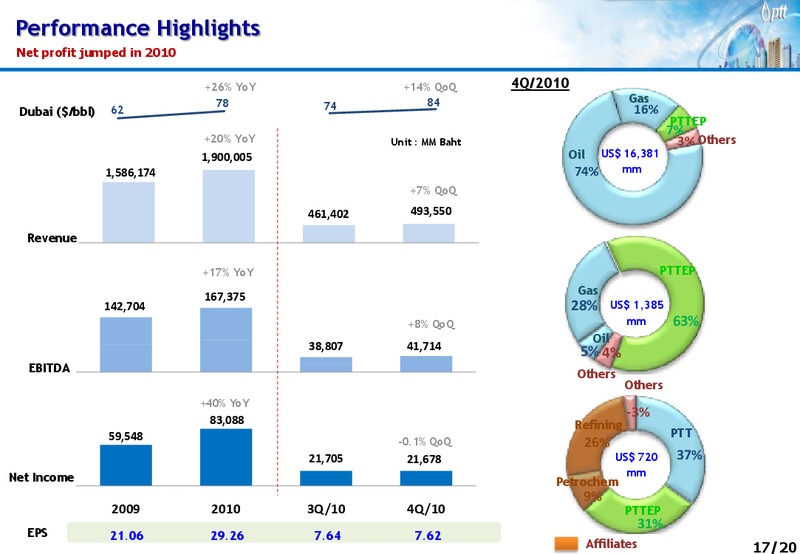800x554 pixels.
Task: Click the 3Q/10 axis label
Action: point(326,509)
